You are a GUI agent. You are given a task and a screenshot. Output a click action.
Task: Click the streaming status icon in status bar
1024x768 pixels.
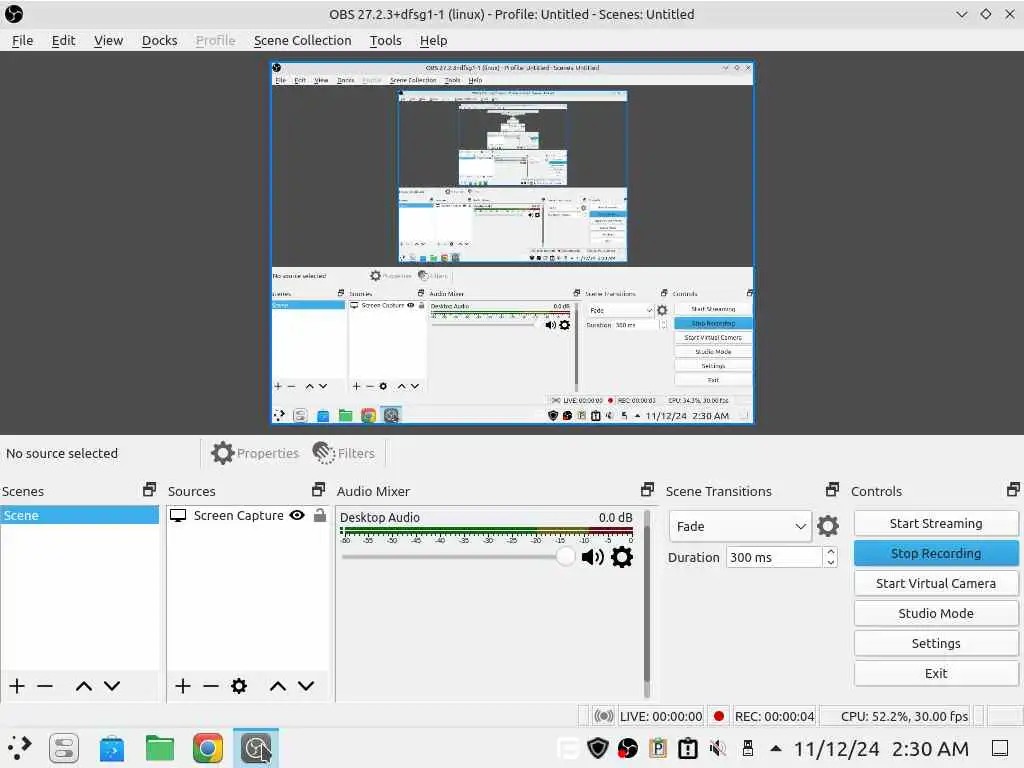tap(603, 716)
